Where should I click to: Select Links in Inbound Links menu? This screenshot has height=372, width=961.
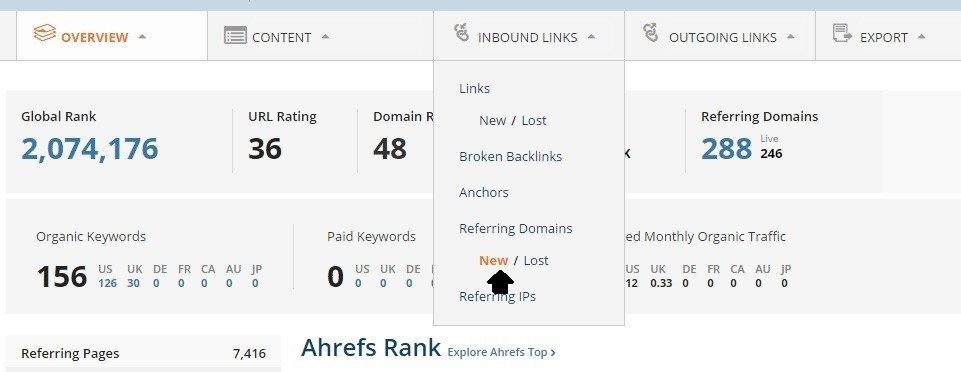(474, 88)
